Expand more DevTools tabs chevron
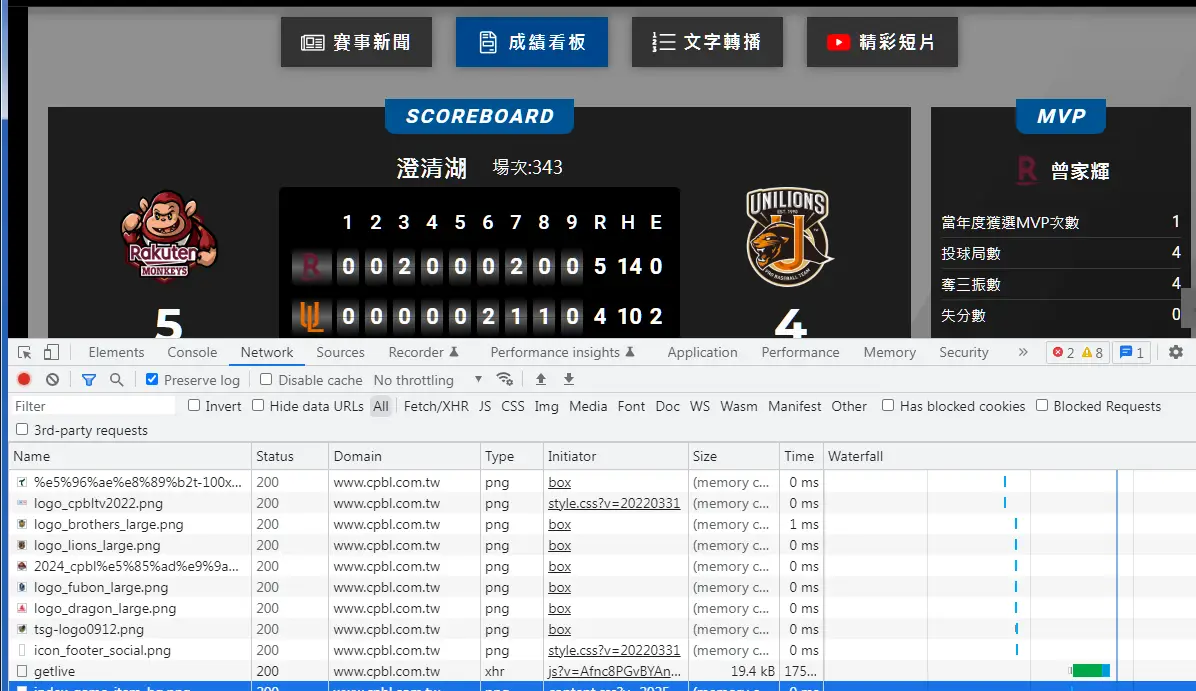This screenshot has height=691, width=1196. [1022, 353]
